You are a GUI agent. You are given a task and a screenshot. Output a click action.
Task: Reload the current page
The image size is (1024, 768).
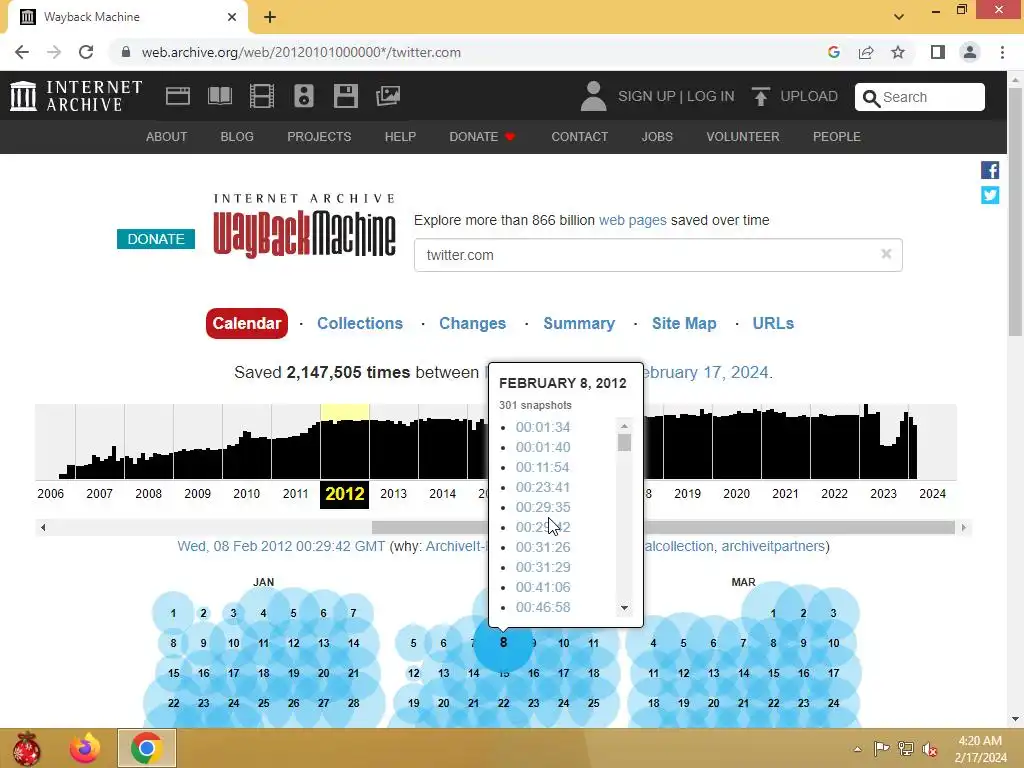(86, 52)
